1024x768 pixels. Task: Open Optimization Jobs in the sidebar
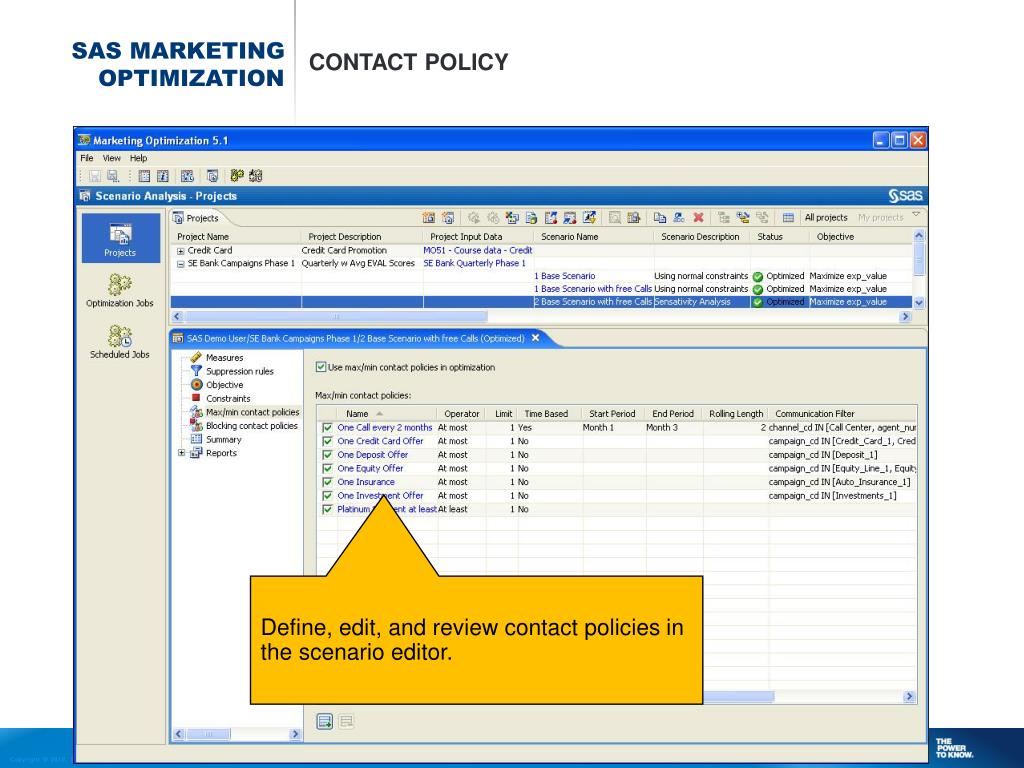tap(120, 291)
